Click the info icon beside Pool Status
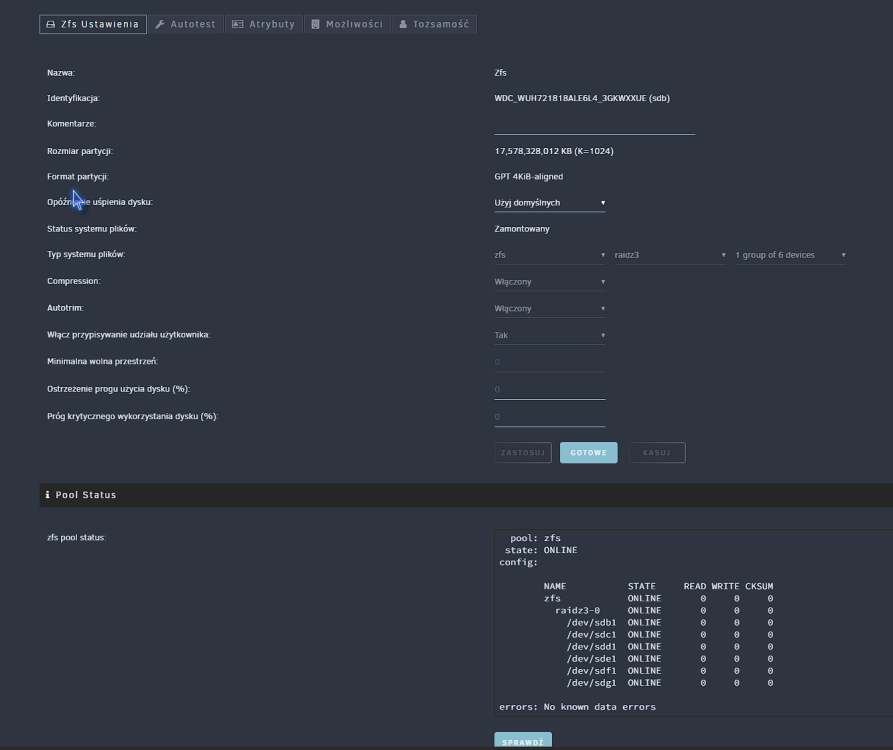The image size is (893, 750). click(x=47, y=494)
